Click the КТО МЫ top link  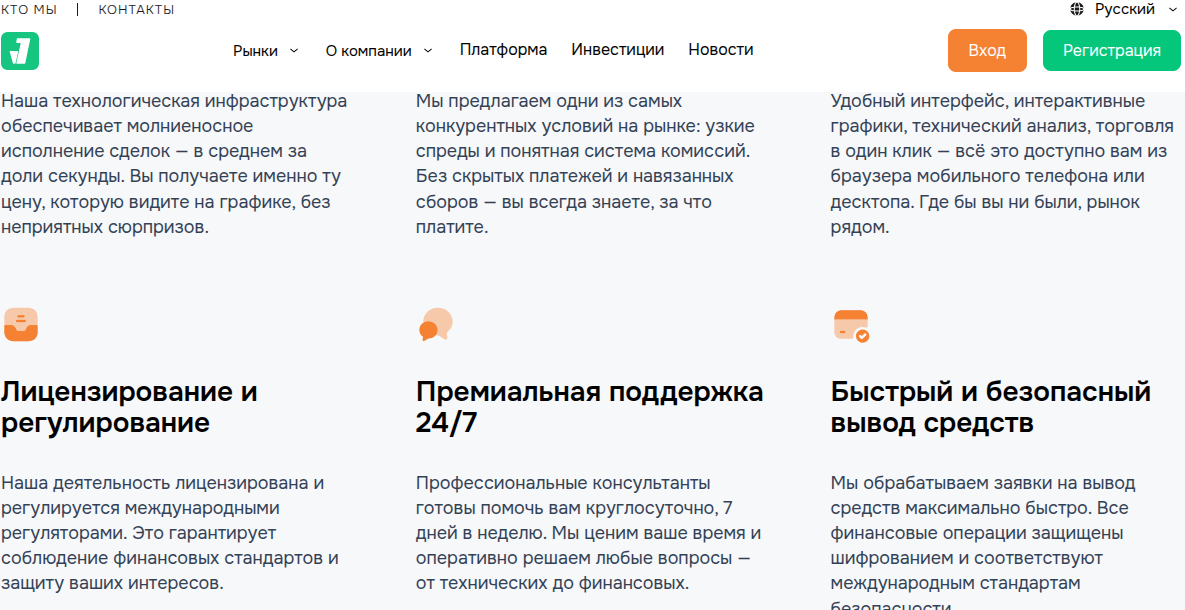[29, 10]
